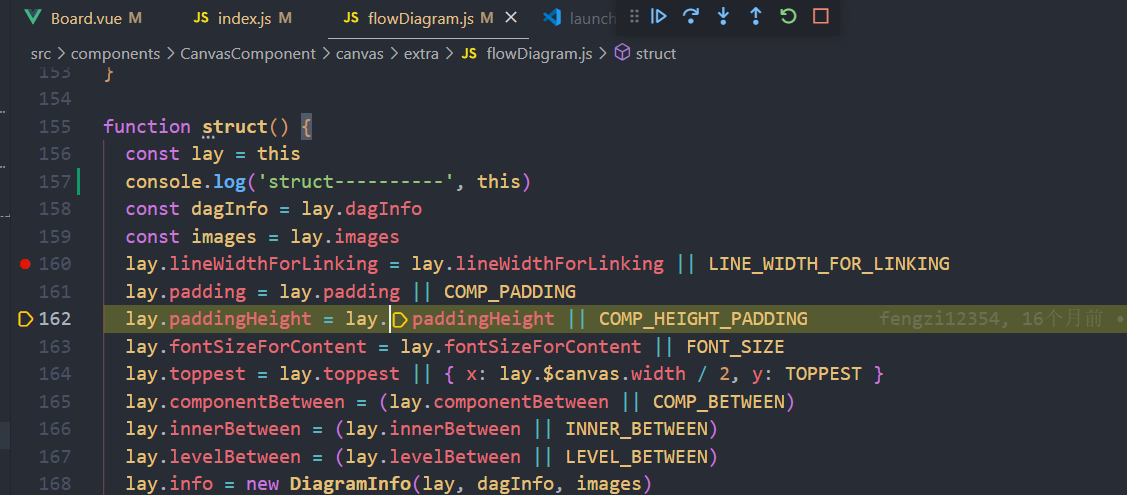The height and width of the screenshot is (495, 1127).
Task: Click the components breadcrumb
Action: pos(115,53)
